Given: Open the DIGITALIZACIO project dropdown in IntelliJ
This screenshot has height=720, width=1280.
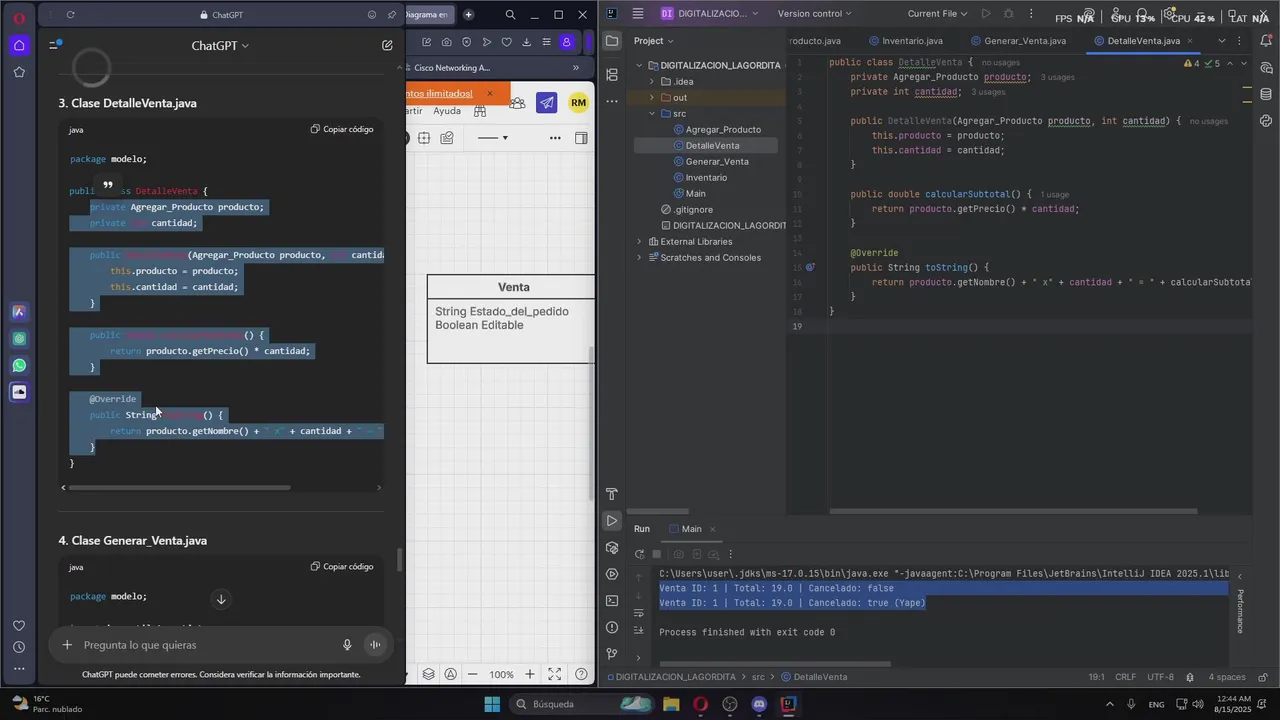Looking at the screenshot, I should click(709, 14).
